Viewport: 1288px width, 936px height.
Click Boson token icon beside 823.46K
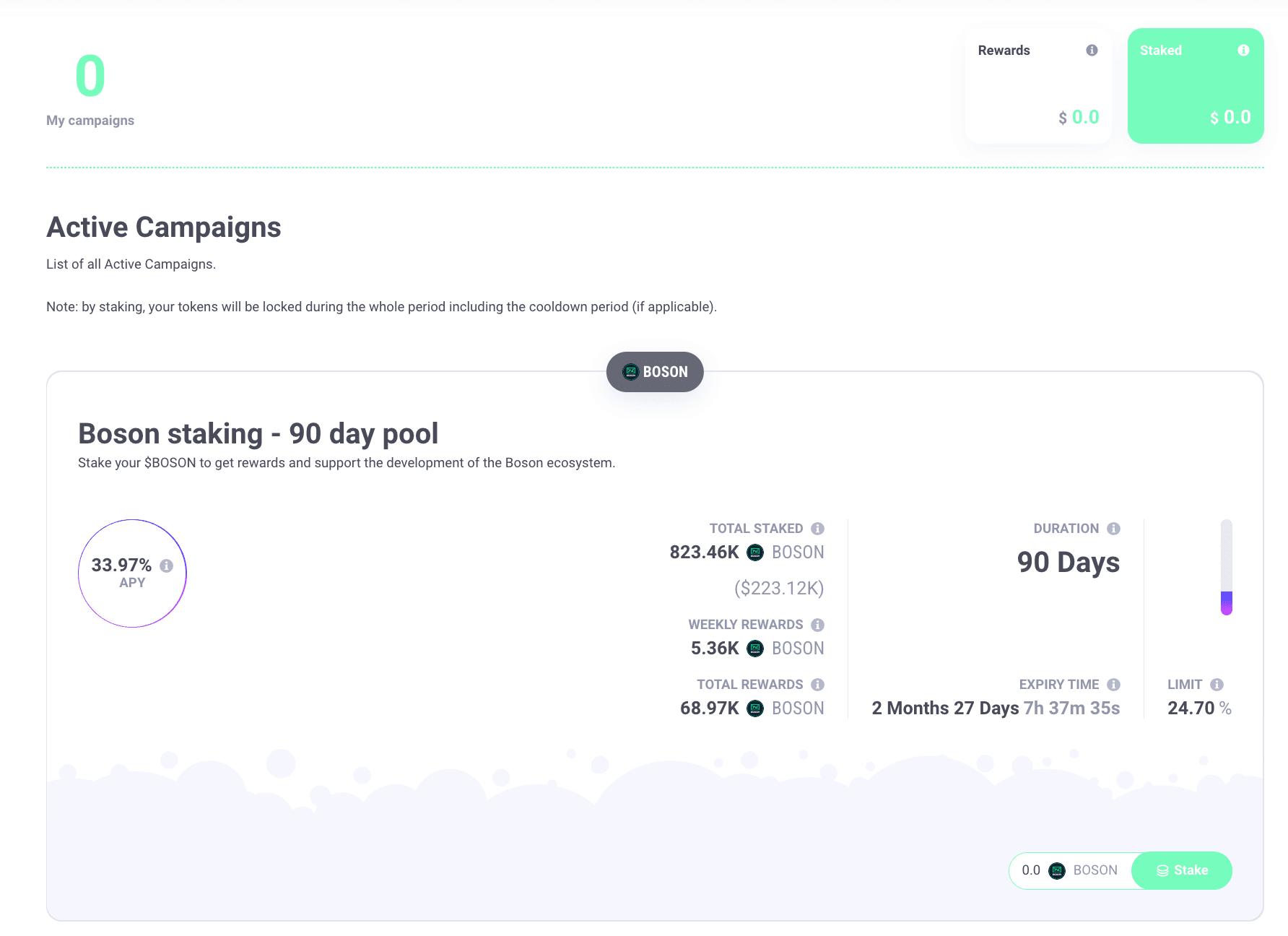[755, 552]
